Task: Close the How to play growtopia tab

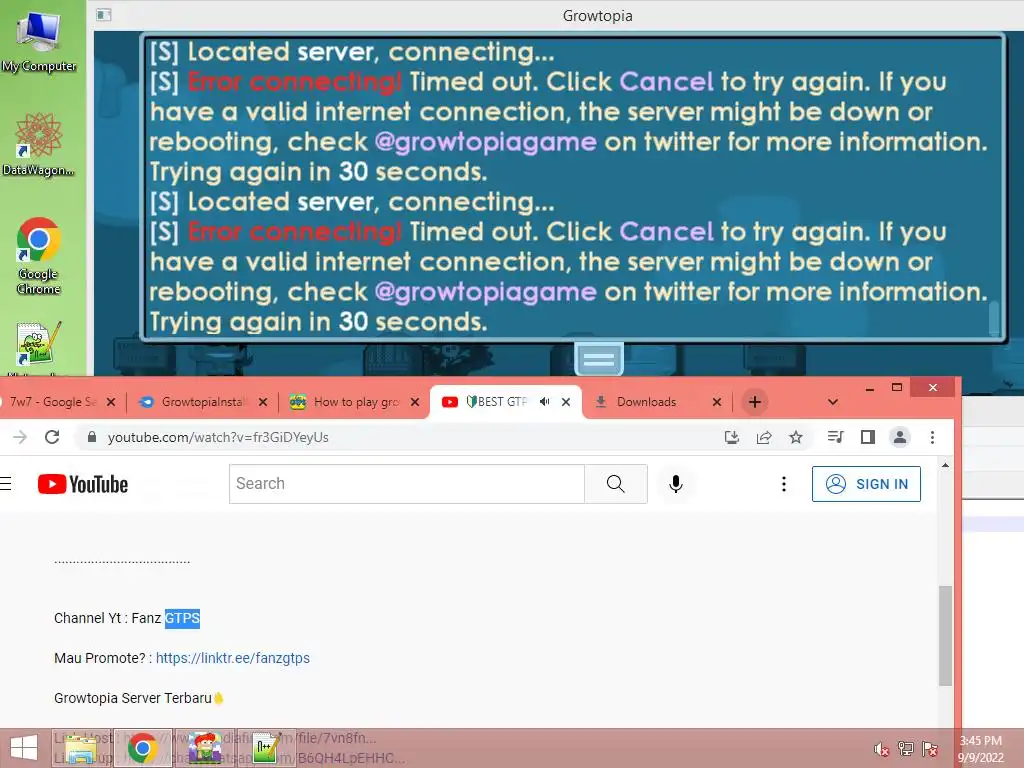Action: click(x=415, y=402)
